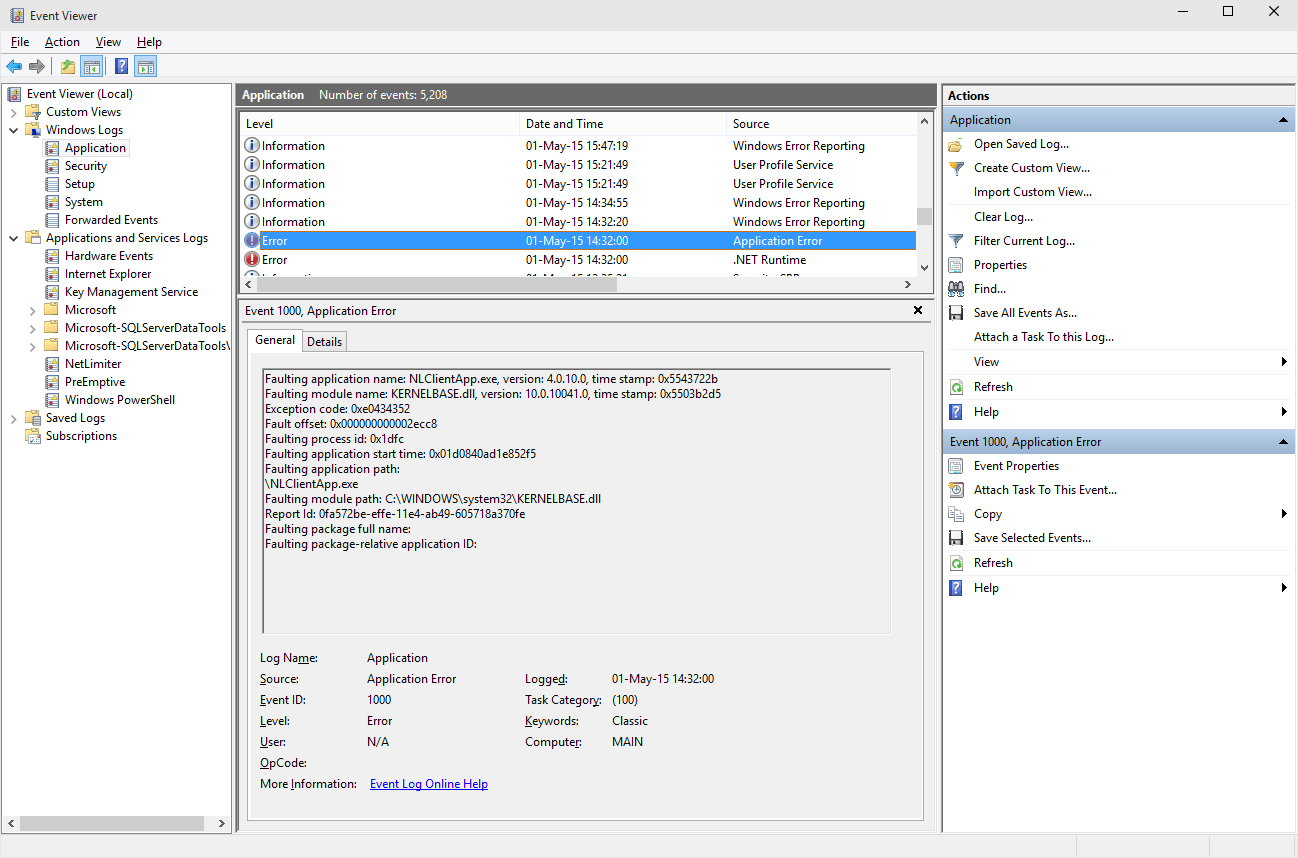Click the Save All Events As disk icon
The image size is (1298, 858).
pos(956,313)
